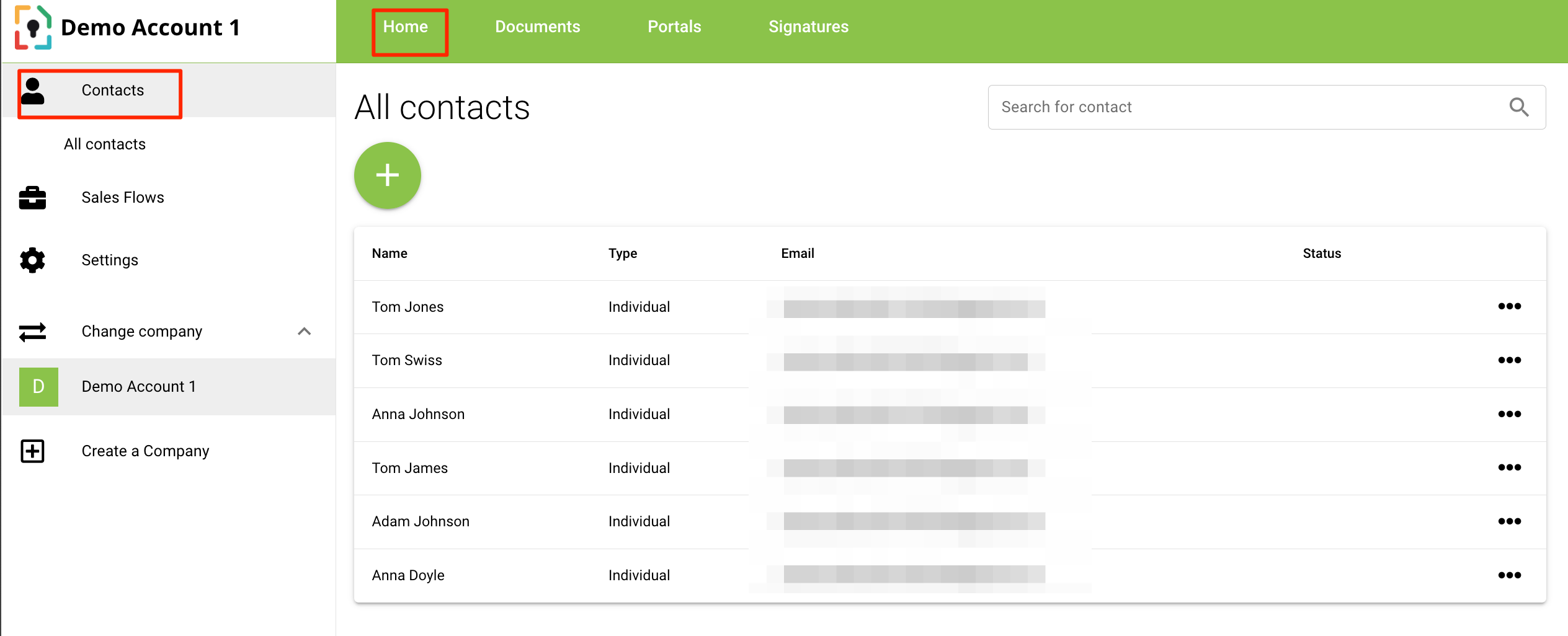This screenshot has height=636, width=1568.
Task: Open Settings using the gear icon
Action: (x=32, y=260)
